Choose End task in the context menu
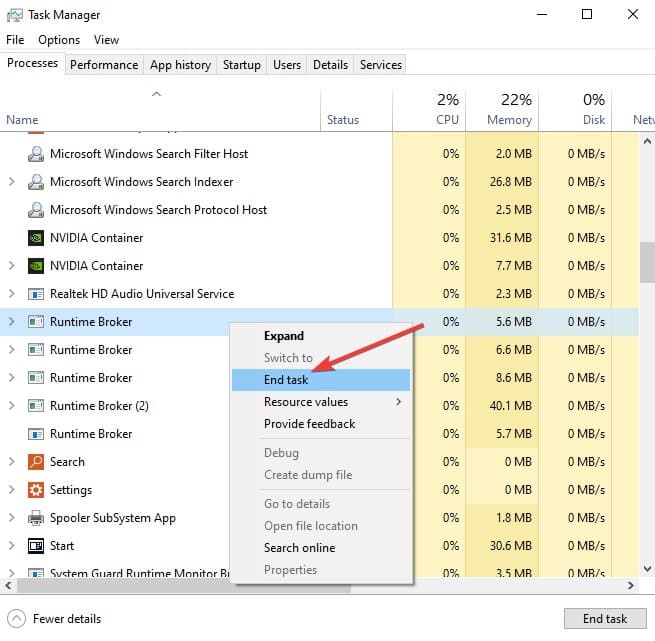 click(321, 380)
